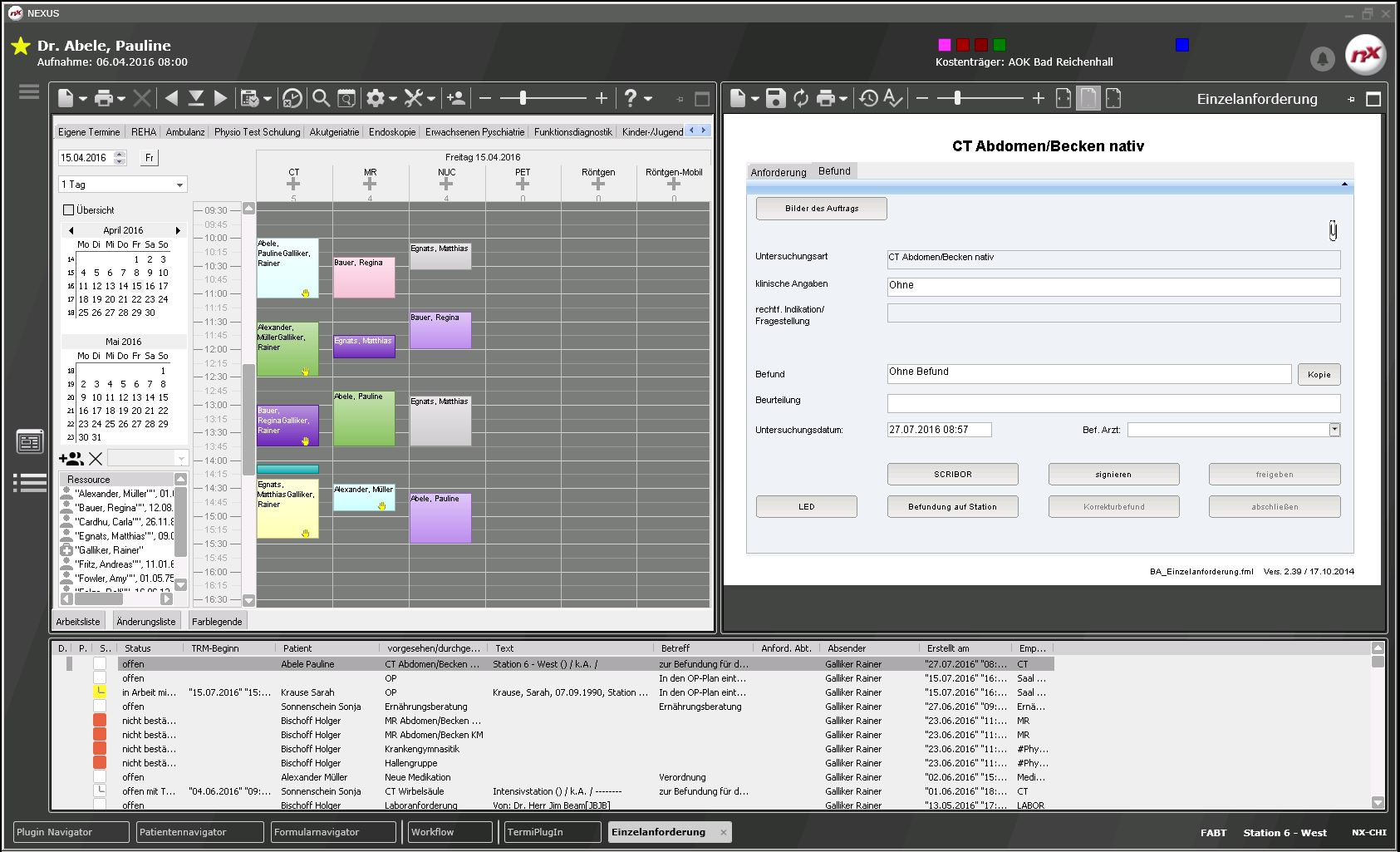Expand the help question mark dropdown arrow
Screen dimensions: 1400x852
click(648, 99)
